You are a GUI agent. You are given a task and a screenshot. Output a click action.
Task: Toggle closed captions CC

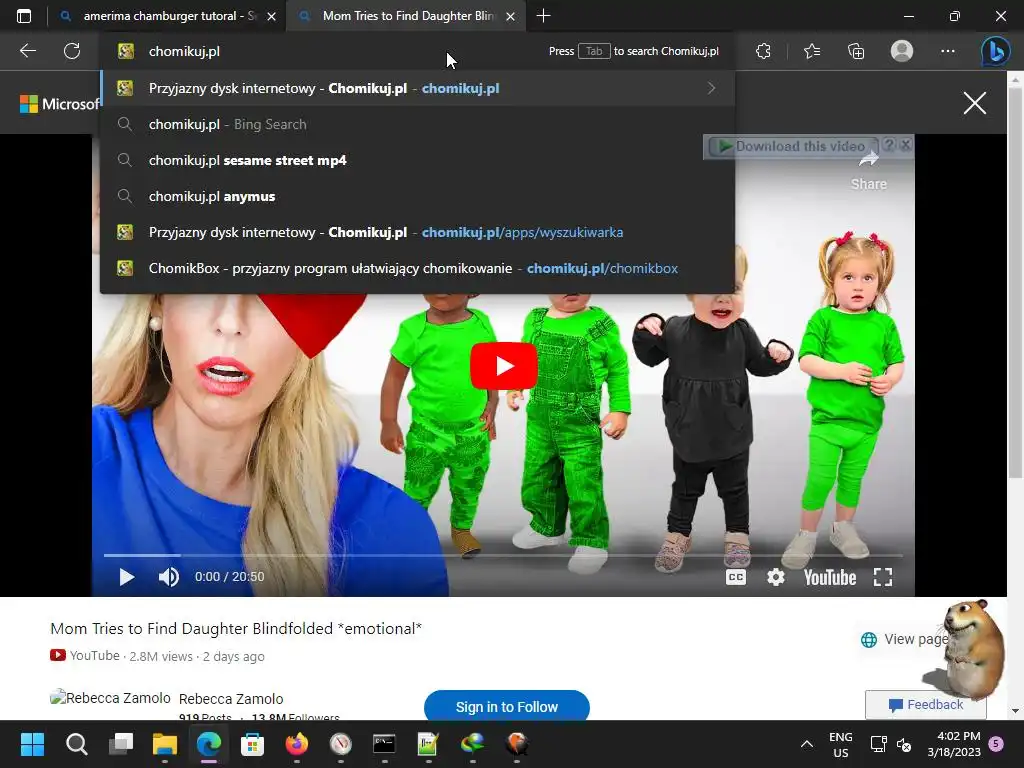(x=736, y=577)
